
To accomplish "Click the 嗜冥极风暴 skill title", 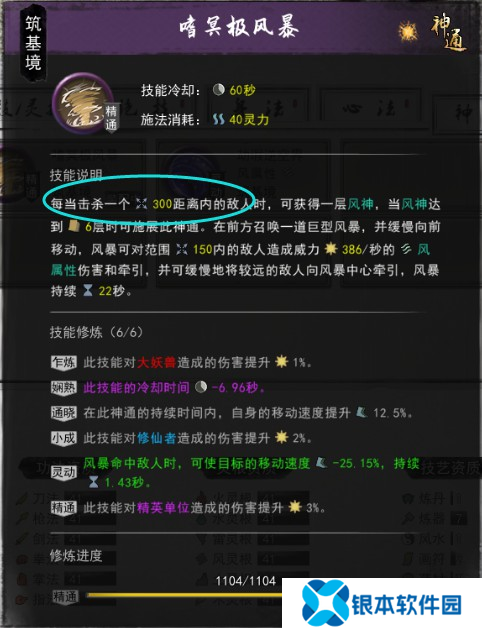I will pyautogui.click(x=239, y=27).
